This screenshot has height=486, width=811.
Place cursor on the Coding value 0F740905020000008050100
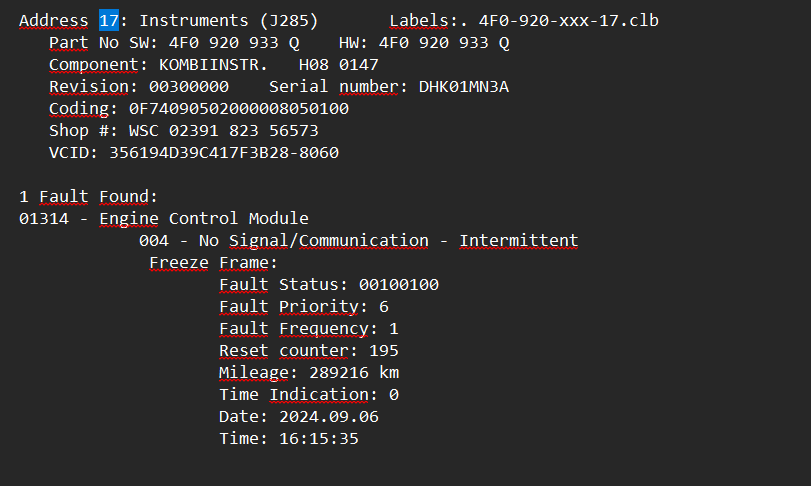point(239,109)
